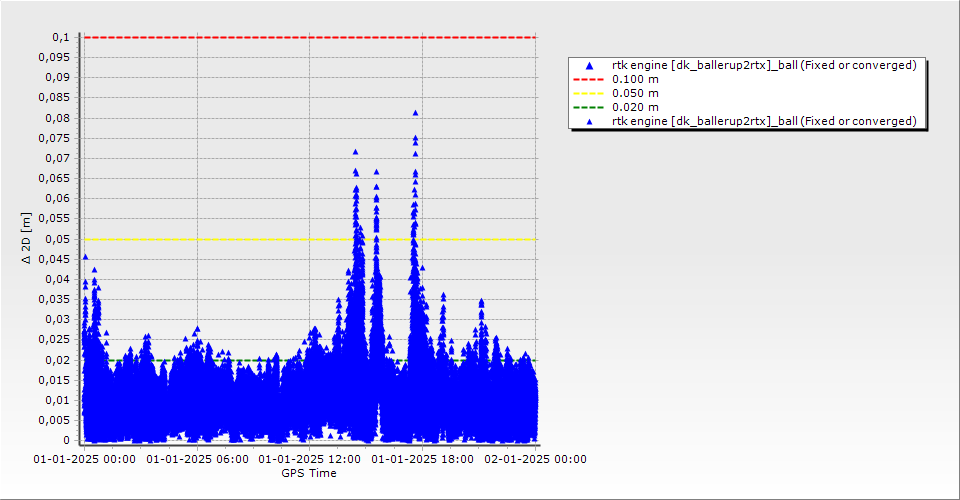960x500 pixels.
Task: Click the '0,03' y-axis tick label
Action: 58,319
